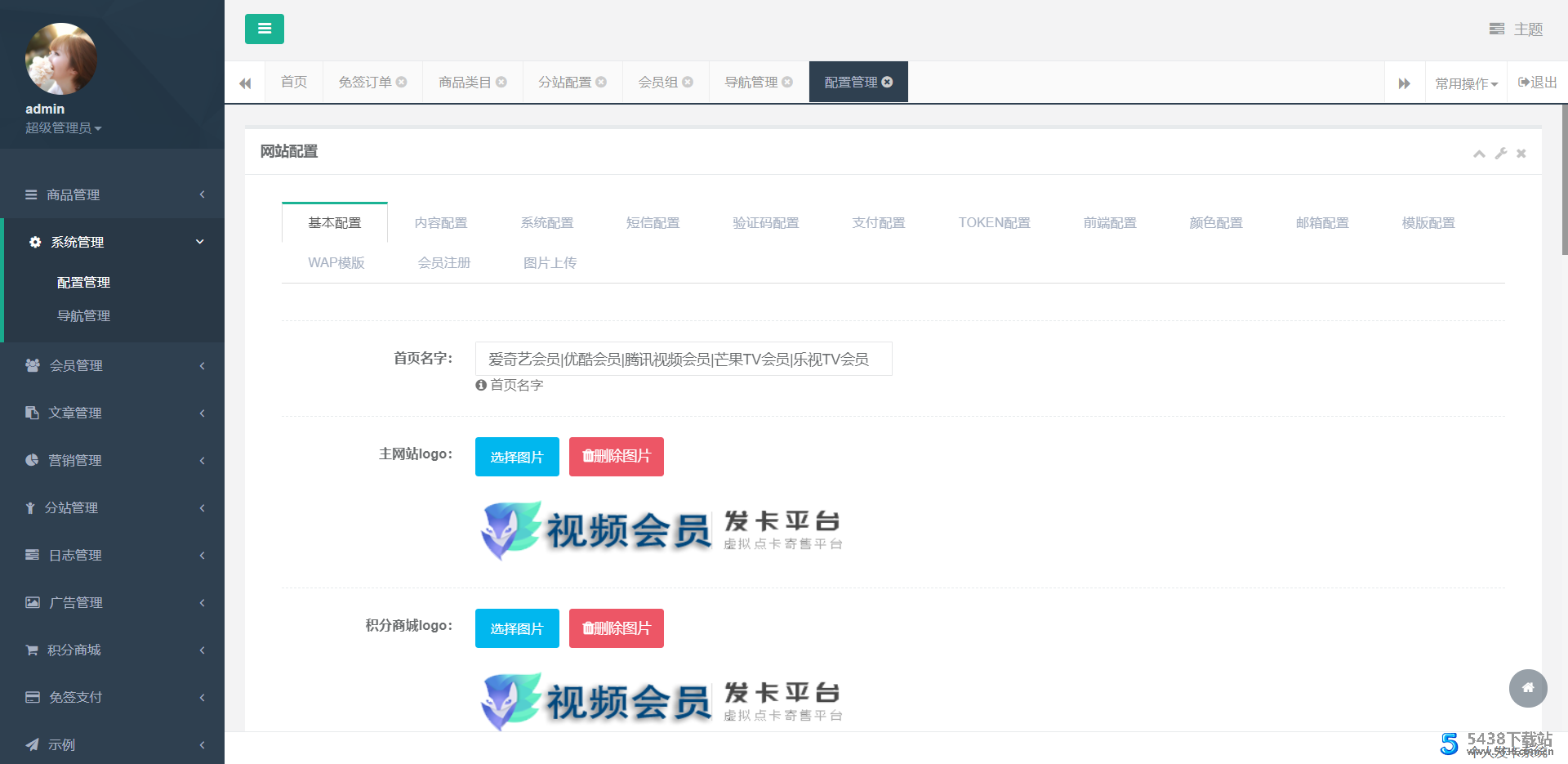
Task: Click the wrench icon in 网站配置 panel
Action: tap(1500, 154)
